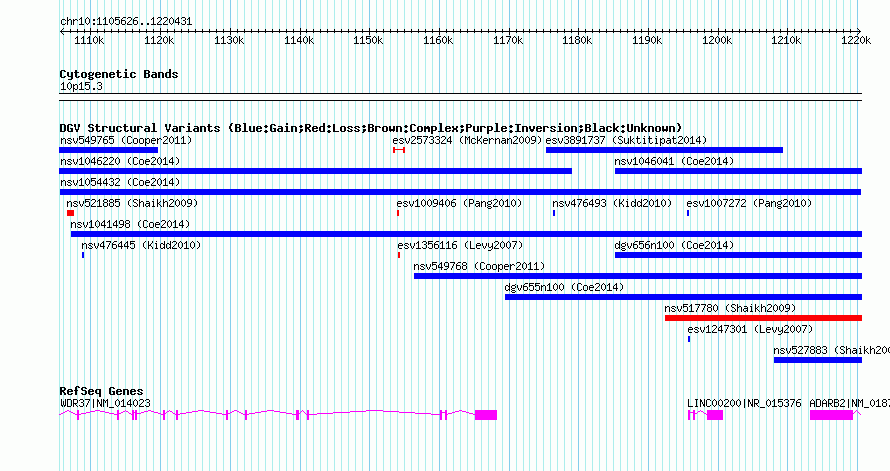Click the DGV Structural Variants track title

tap(371, 128)
